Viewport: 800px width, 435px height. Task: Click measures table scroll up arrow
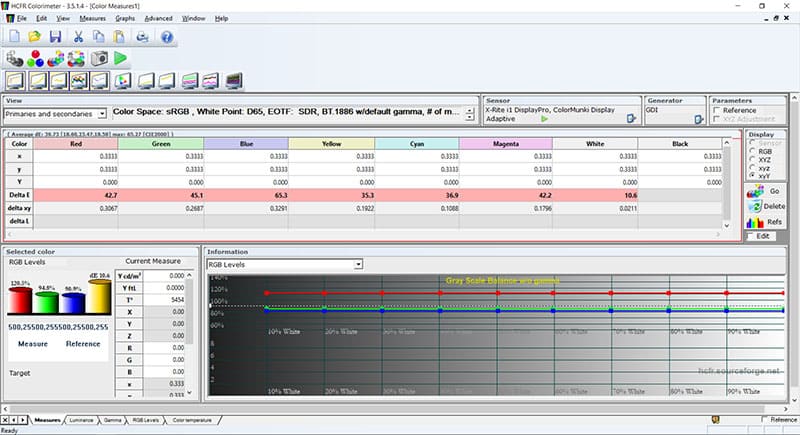click(x=727, y=143)
